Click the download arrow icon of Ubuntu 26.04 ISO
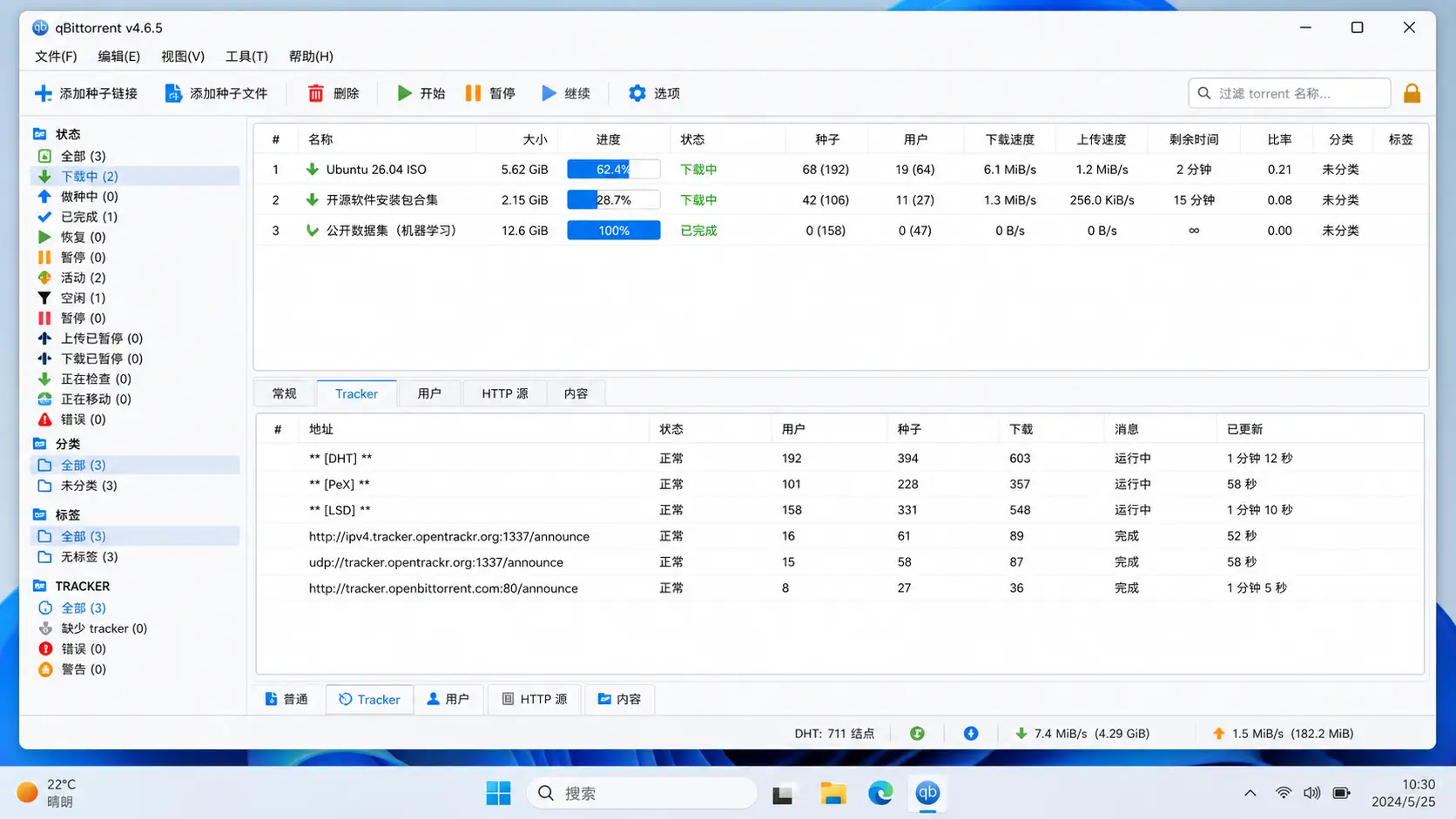This screenshot has height=819, width=1456. 312,170
